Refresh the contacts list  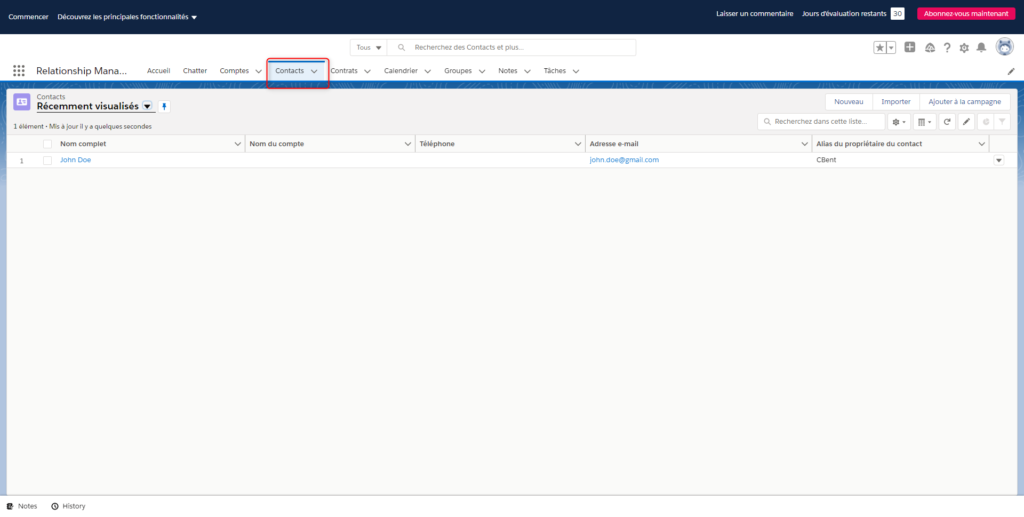pyautogui.click(x=947, y=122)
